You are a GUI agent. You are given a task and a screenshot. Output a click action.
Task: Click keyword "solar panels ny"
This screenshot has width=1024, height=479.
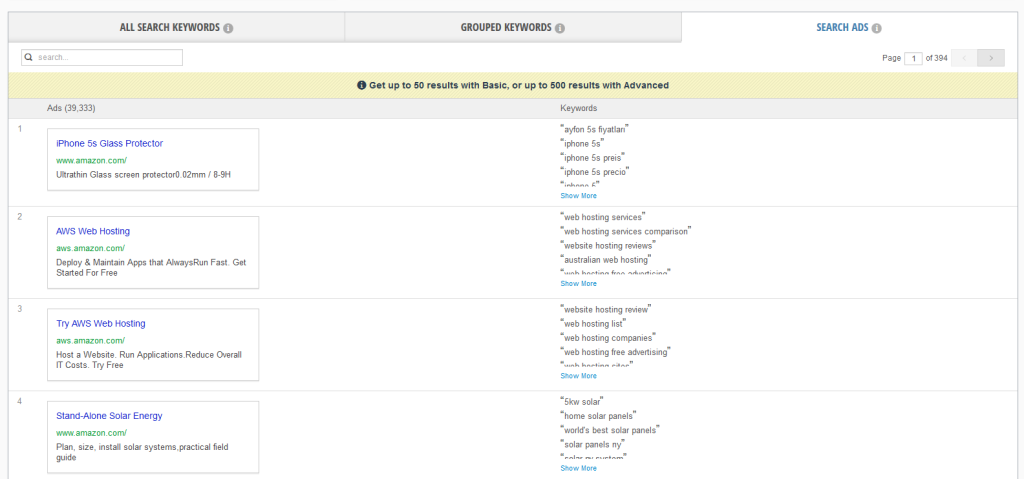593,444
